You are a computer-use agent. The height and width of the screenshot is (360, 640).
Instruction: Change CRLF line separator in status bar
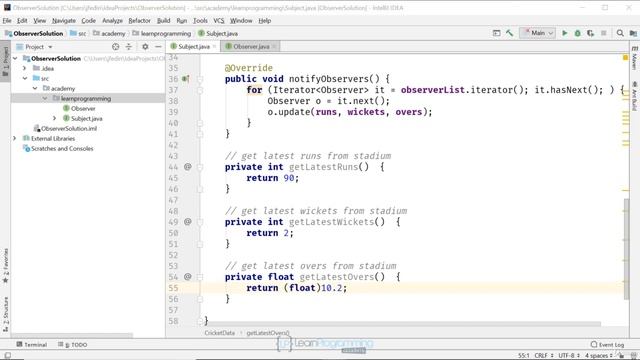coord(544,356)
